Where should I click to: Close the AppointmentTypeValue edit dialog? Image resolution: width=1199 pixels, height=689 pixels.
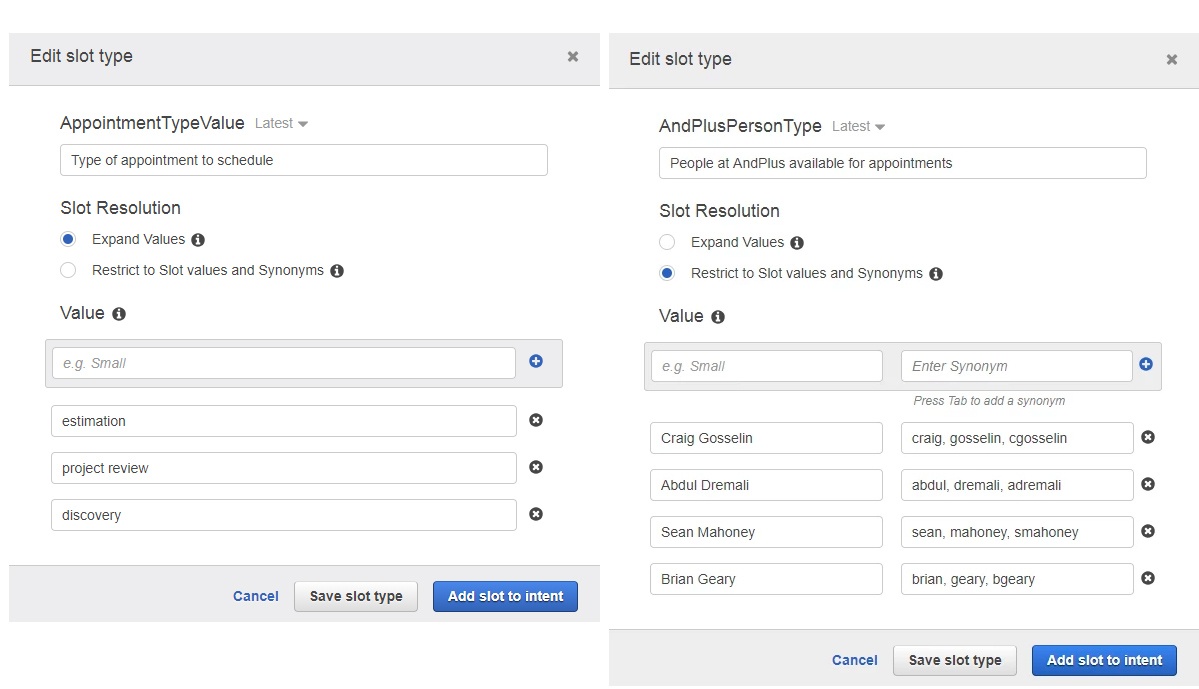572,57
